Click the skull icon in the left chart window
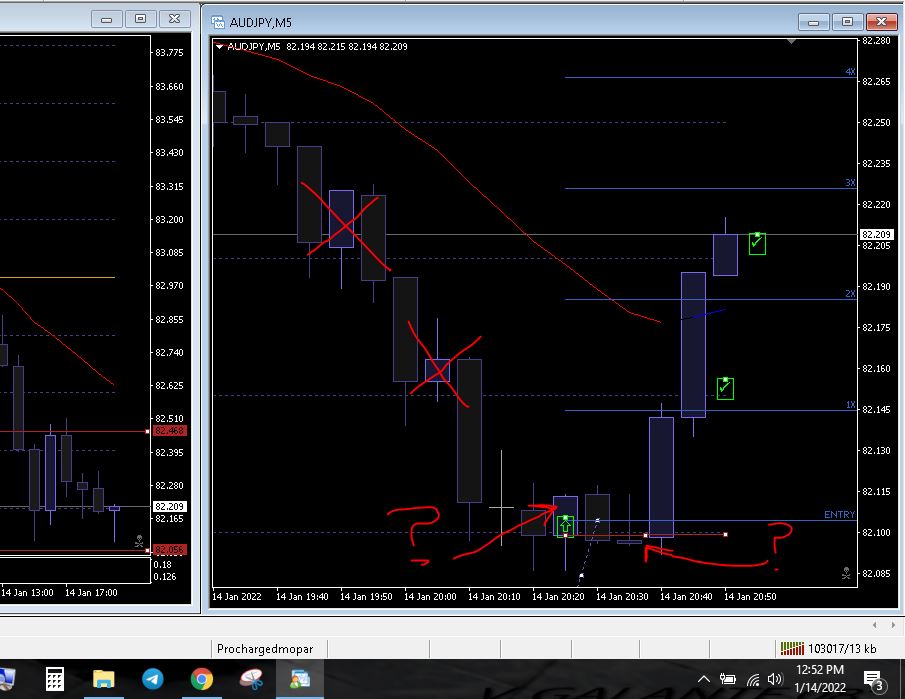Image resolution: width=905 pixels, height=699 pixels. click(139, 541)
